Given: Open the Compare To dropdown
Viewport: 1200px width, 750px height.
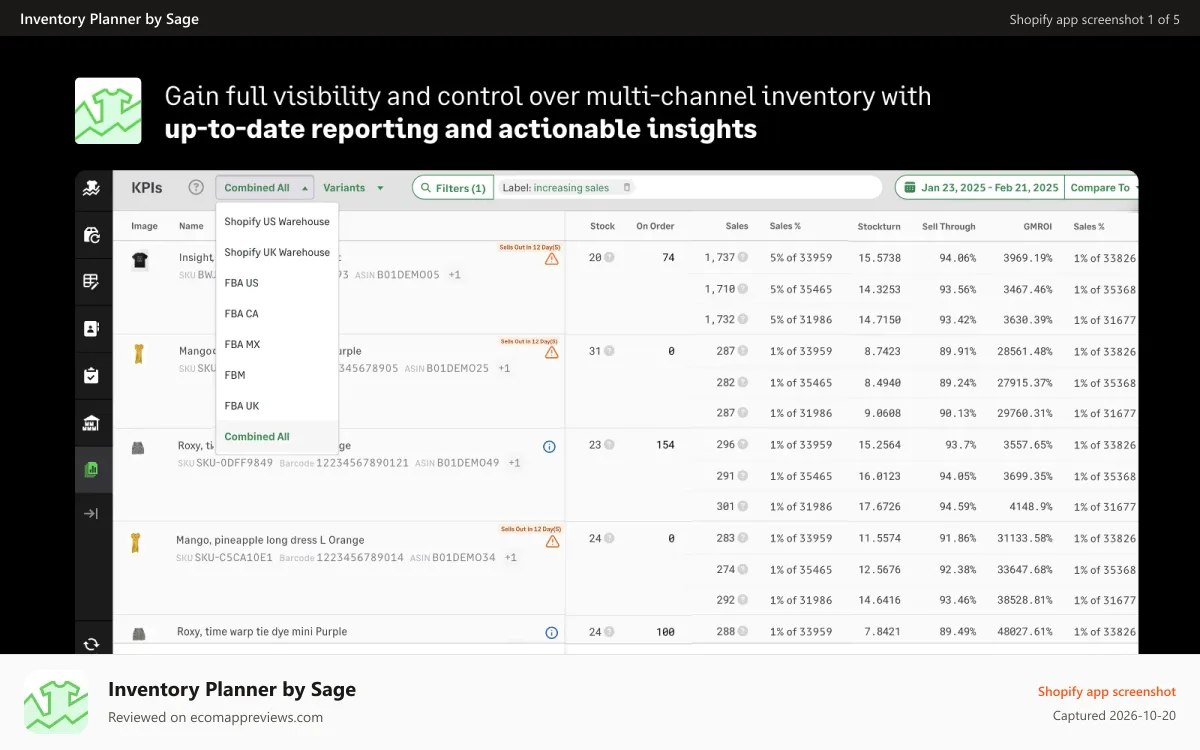Looking at the screenshot, I should (x=1103, y=187).
